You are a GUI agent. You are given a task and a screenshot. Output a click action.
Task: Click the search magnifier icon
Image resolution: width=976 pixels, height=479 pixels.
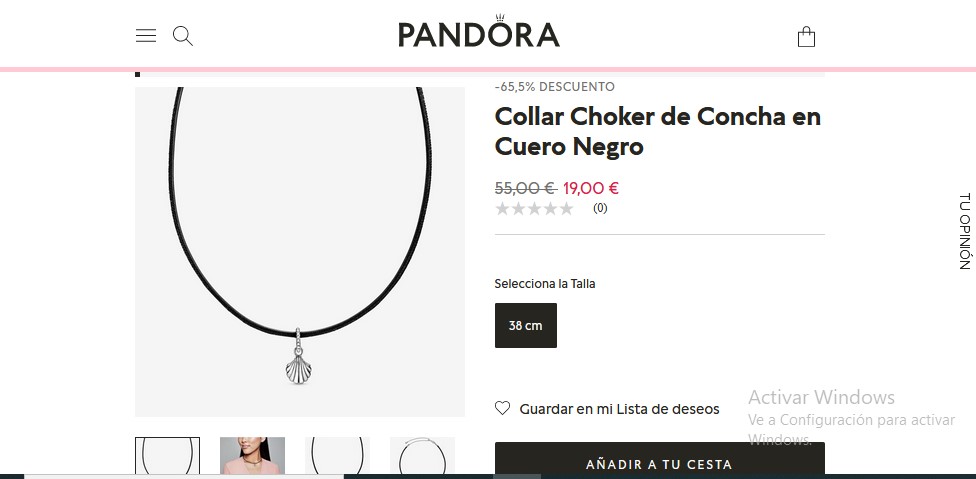182,36
